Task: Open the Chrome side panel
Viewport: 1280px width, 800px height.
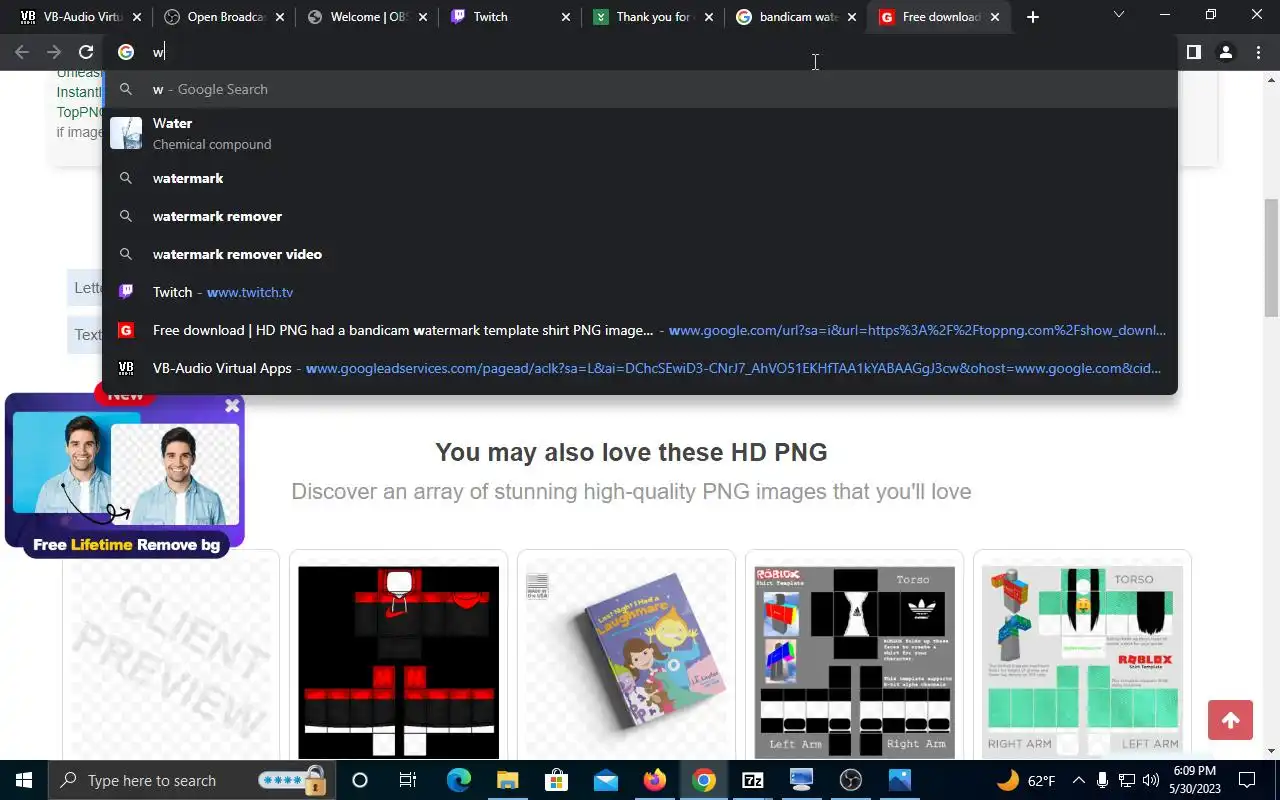Action: 1193,52
